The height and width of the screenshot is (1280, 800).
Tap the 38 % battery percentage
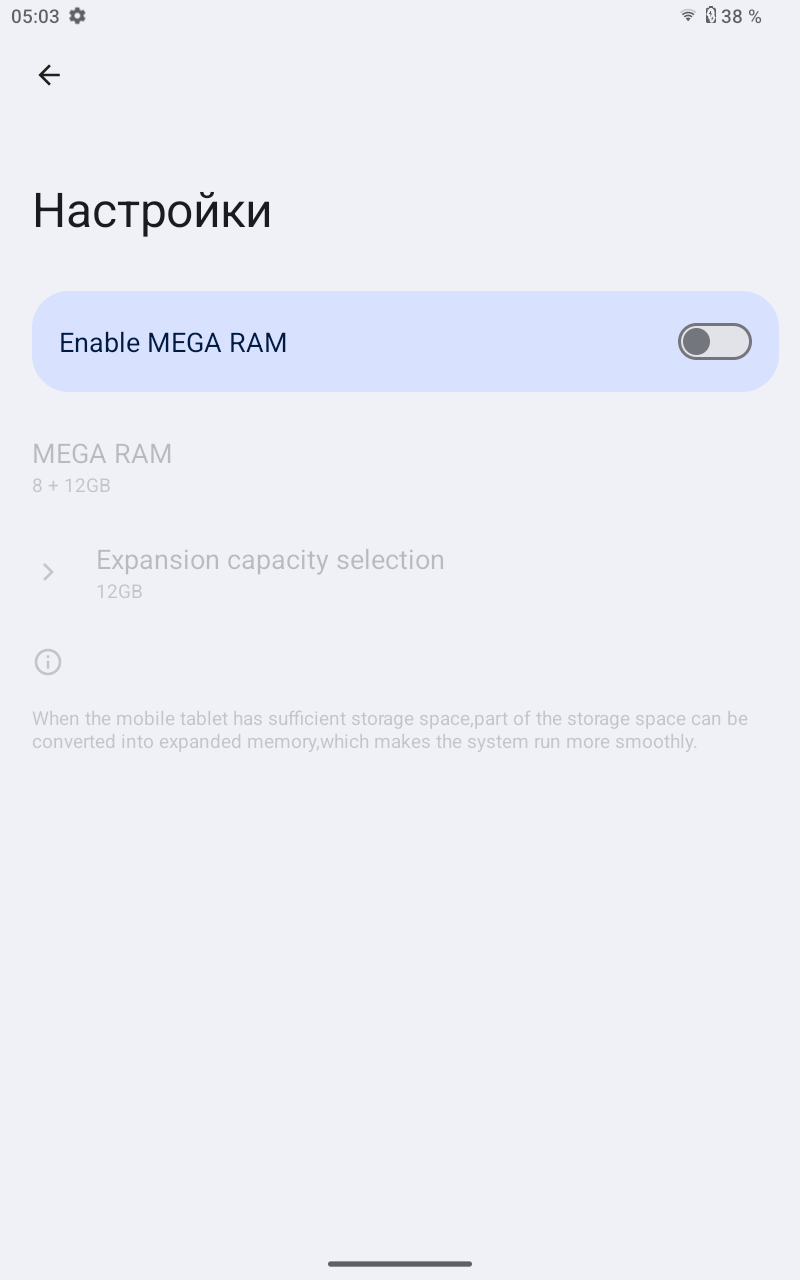click(x=741, y=16)
